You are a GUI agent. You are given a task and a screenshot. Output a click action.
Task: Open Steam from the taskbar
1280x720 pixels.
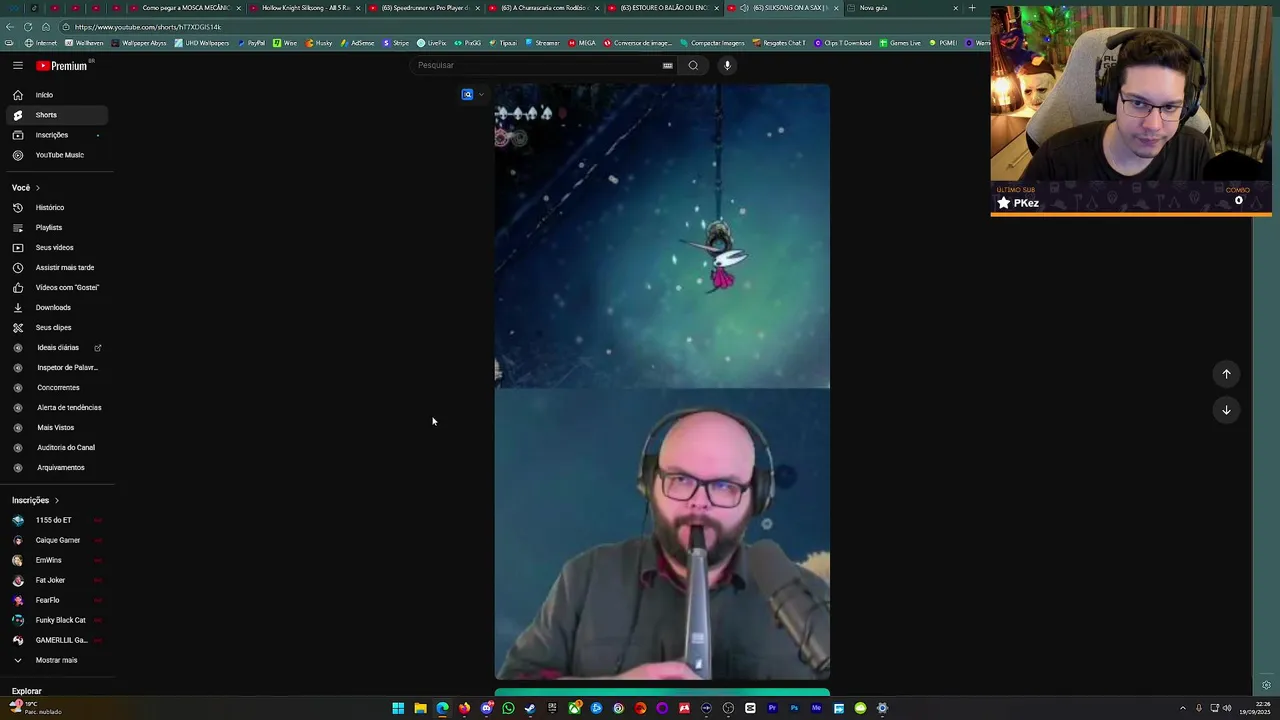click(x=530, y=708)
